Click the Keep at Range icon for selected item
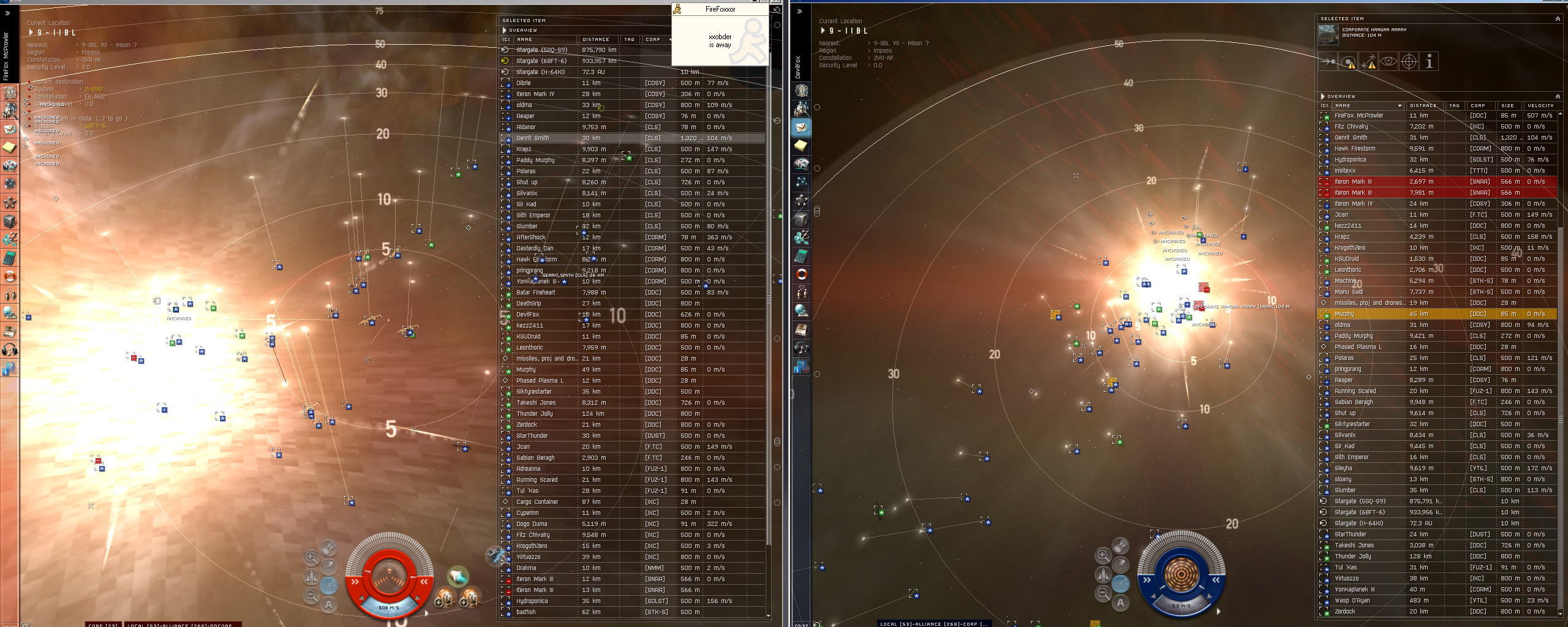 point(1368,61)
